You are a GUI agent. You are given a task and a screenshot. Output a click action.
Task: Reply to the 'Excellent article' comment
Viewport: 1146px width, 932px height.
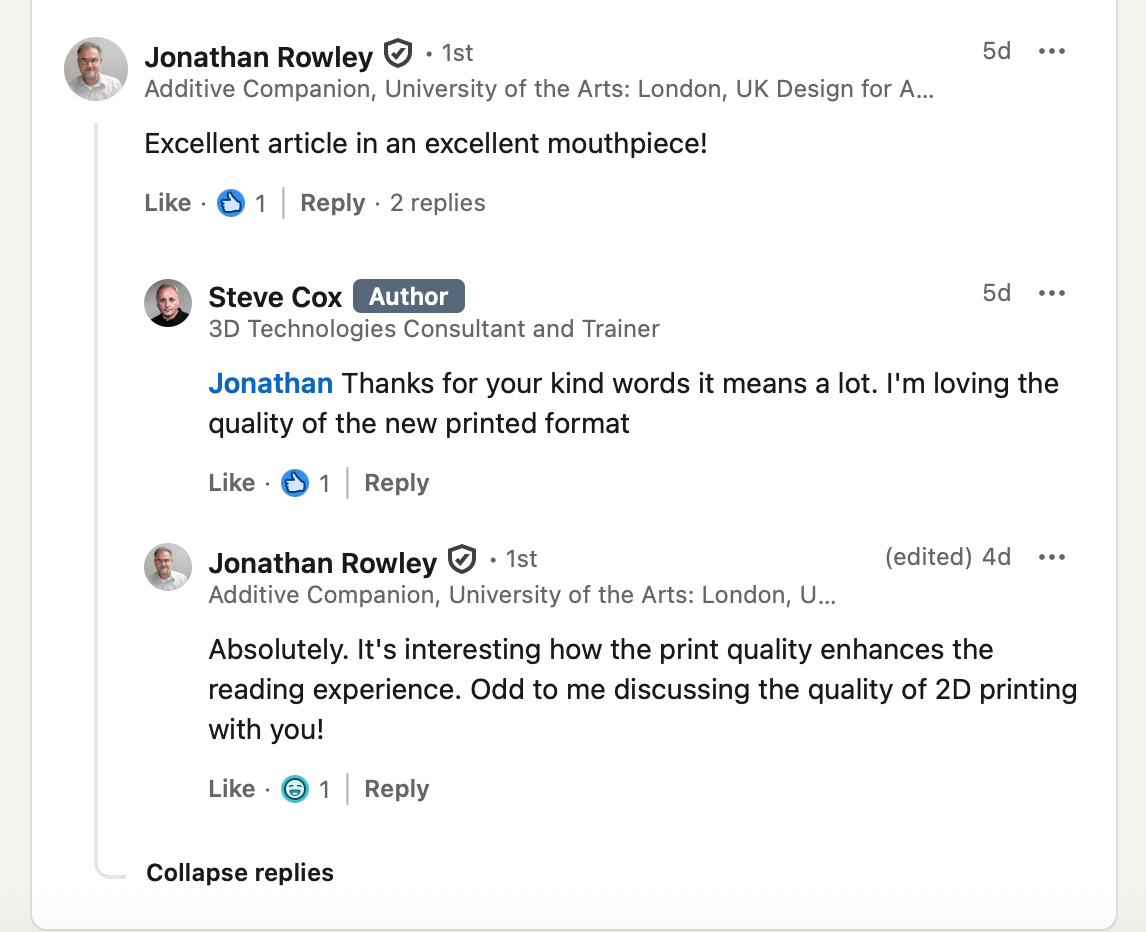332,203
